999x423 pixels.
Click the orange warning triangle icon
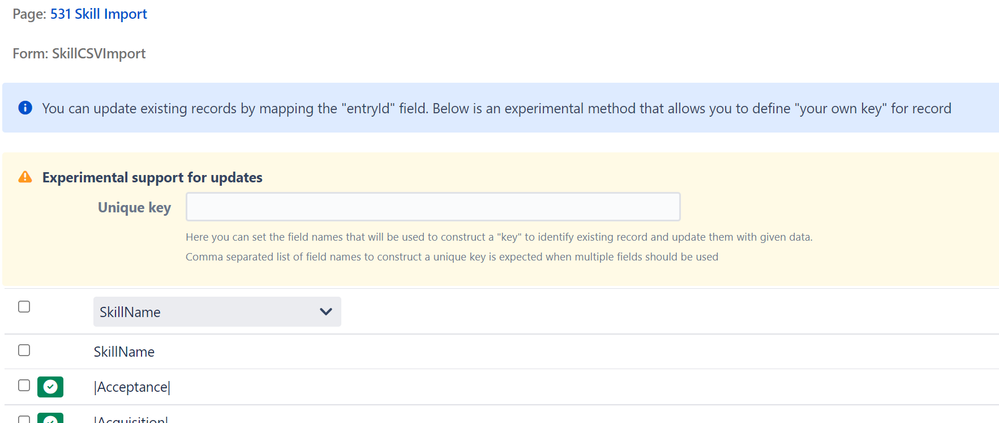[25, 177]
